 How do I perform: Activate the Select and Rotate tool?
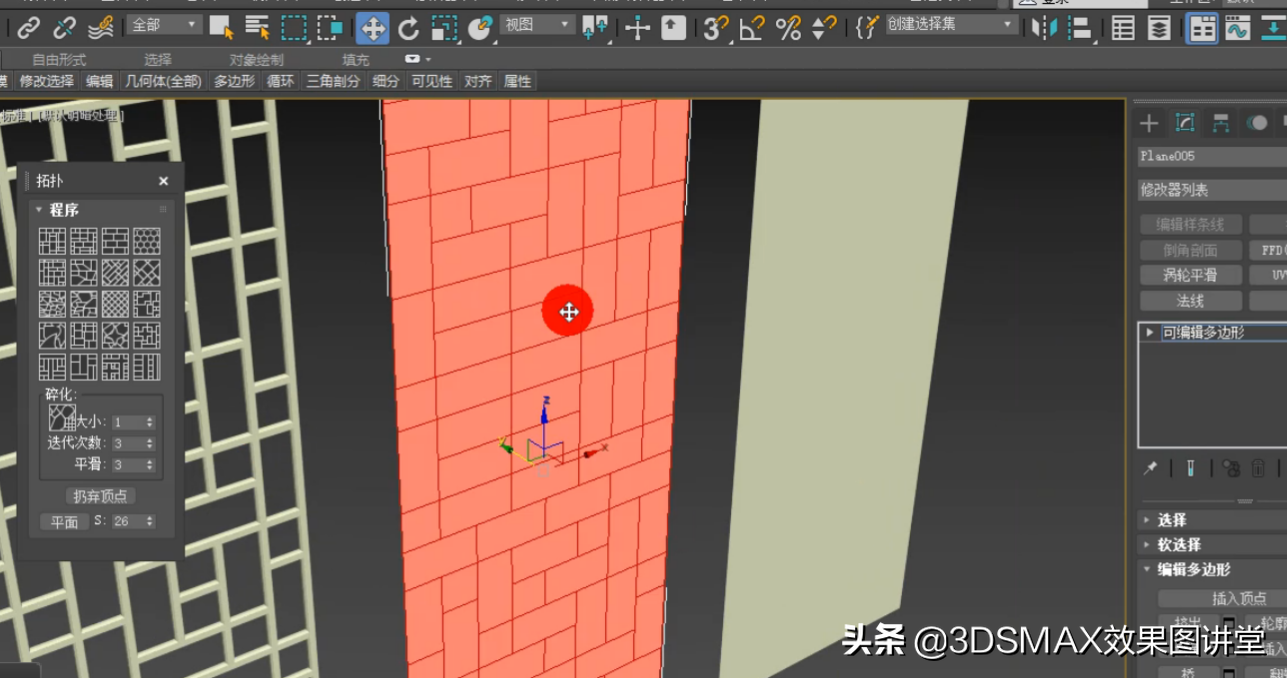click(408, 28)
